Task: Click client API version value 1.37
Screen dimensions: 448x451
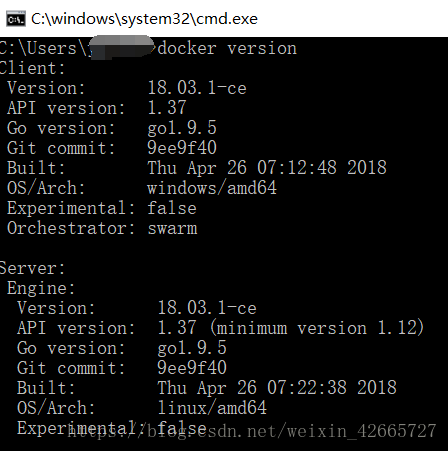Action: [x=167, y=108]
